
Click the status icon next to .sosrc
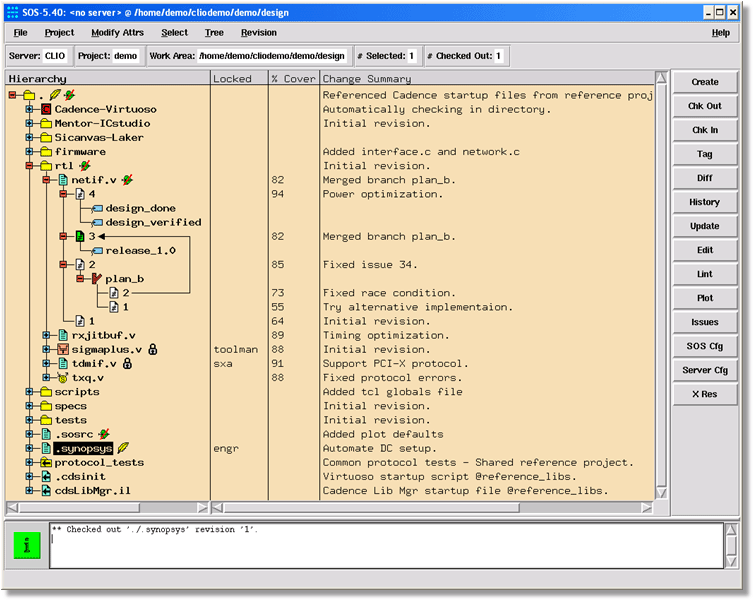click(x=104, y=434)
